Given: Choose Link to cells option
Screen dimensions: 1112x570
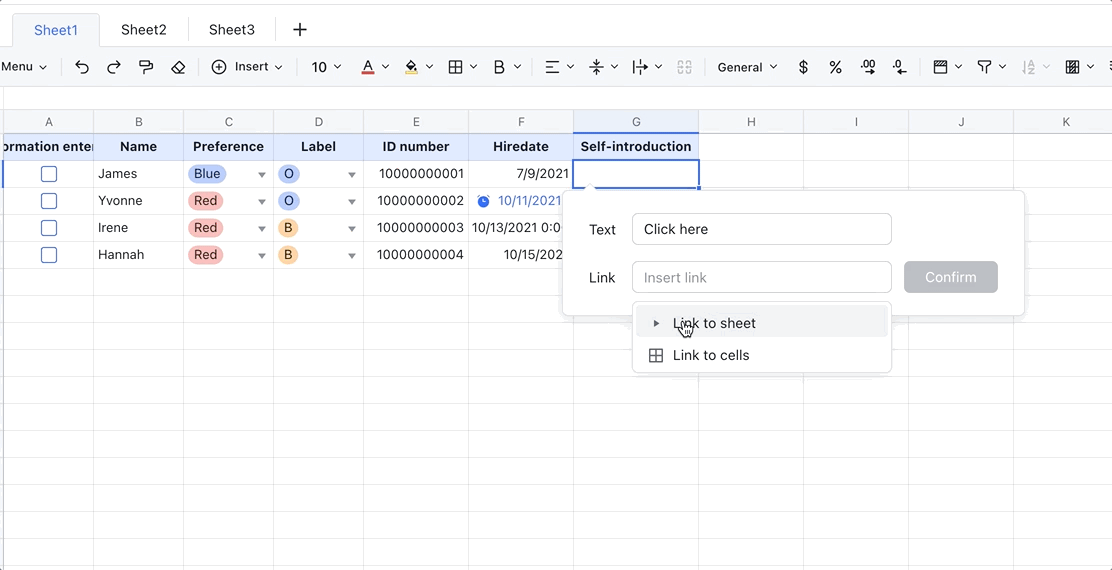Looking at the screenshot, I should point(711,355).
